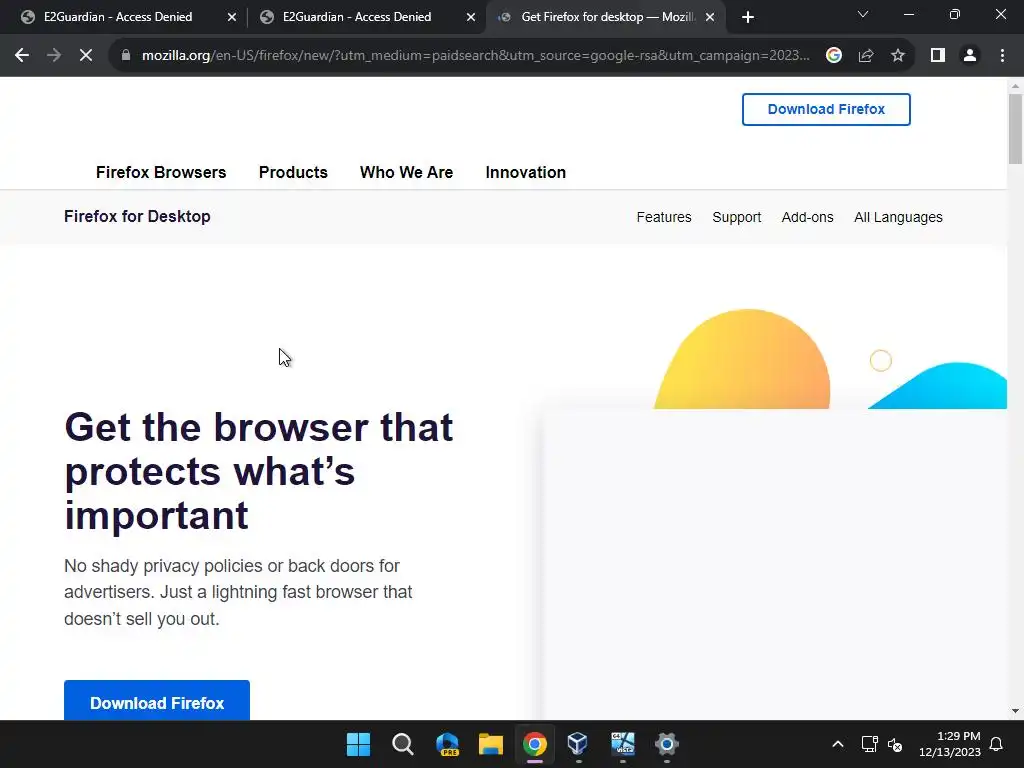The height and width of the screenshot is (768, 1024).
Task: Open File Explorer from the taskbar
Action: click(x=490, y=744)
